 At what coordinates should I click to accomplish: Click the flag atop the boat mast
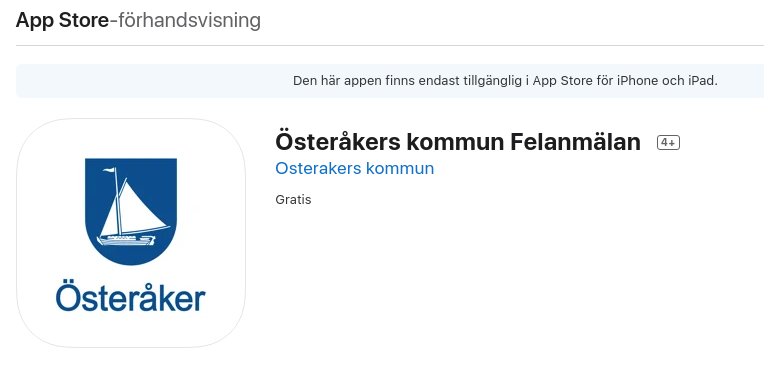click(x=110, y=170)
